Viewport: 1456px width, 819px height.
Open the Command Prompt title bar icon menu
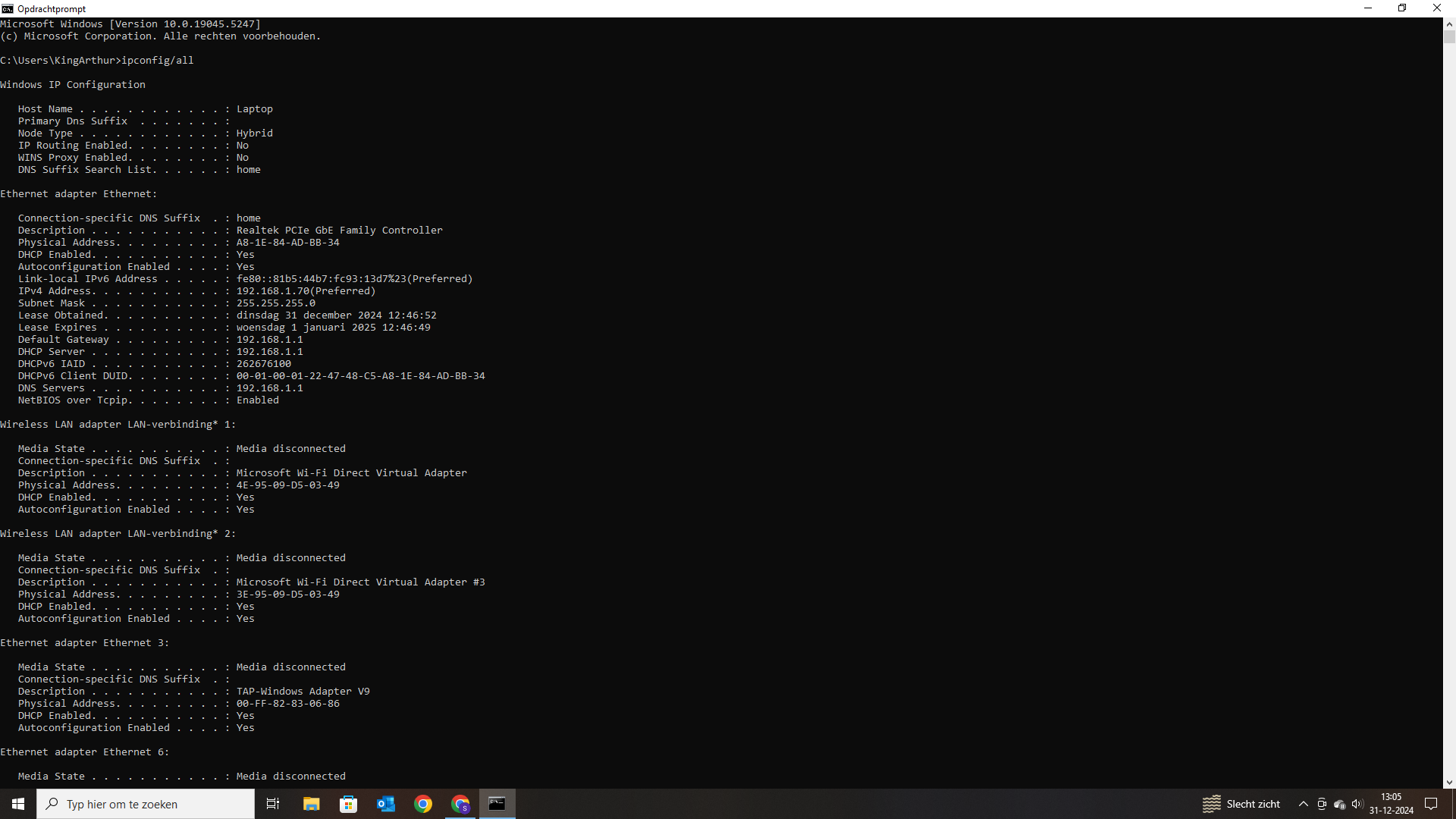coord(8,8)
